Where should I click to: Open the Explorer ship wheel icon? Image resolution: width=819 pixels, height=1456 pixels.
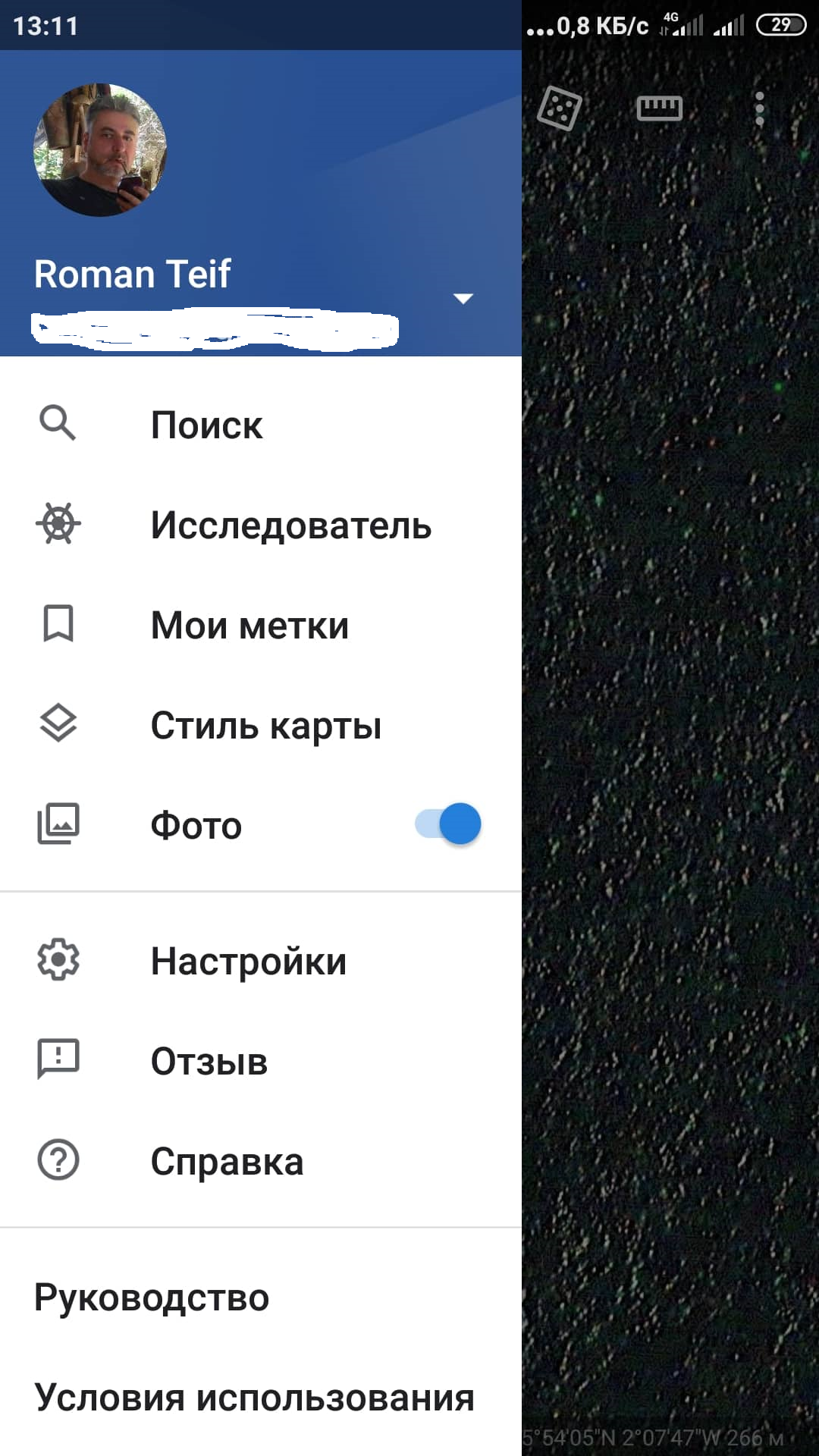click(x=58, y=523)
